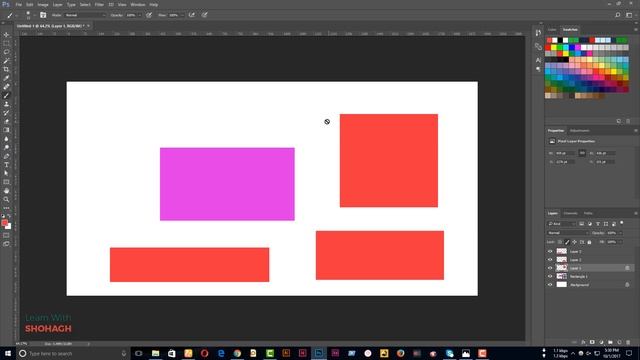Open the layer filter Kind dropdown
This screenshot has width=640, height=360.
pos(561,224)
